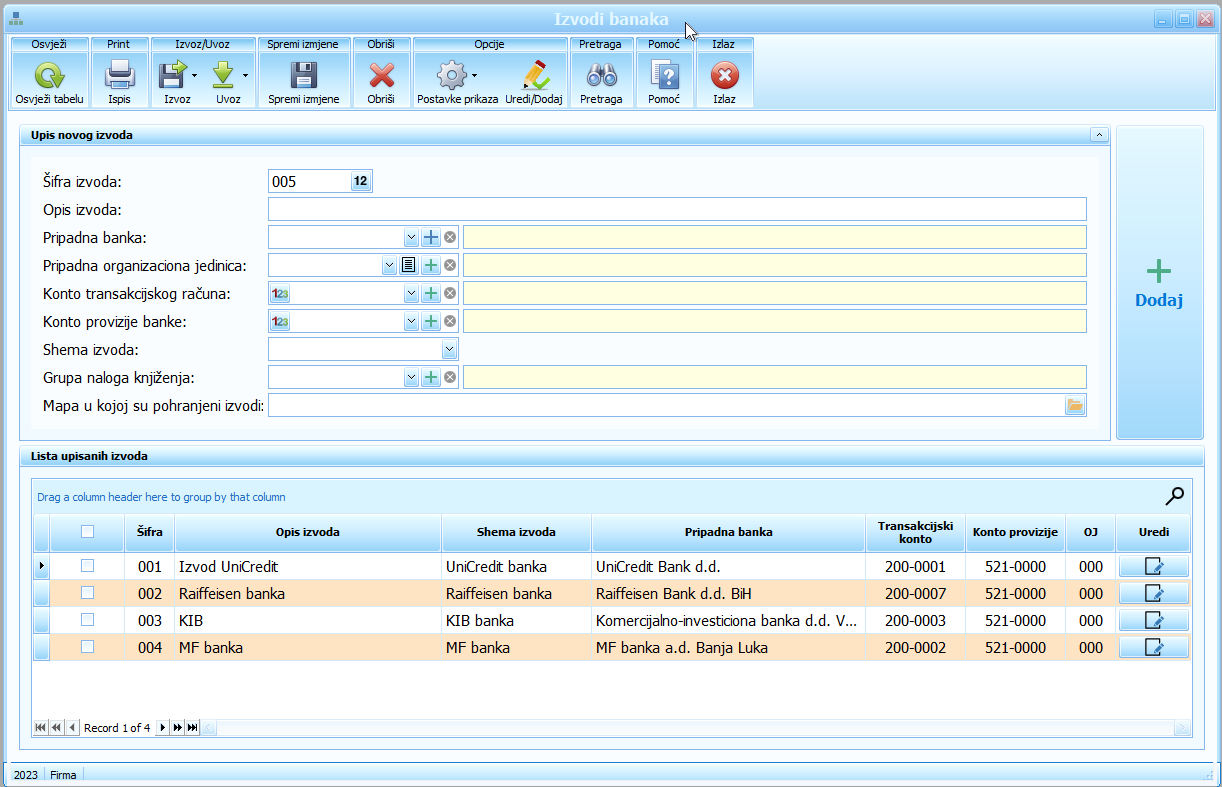This screenshot has width=1222, height=787.
Task: Tick the checkbox for Izvod UniCredit row
Action: (x=88, y=566)
